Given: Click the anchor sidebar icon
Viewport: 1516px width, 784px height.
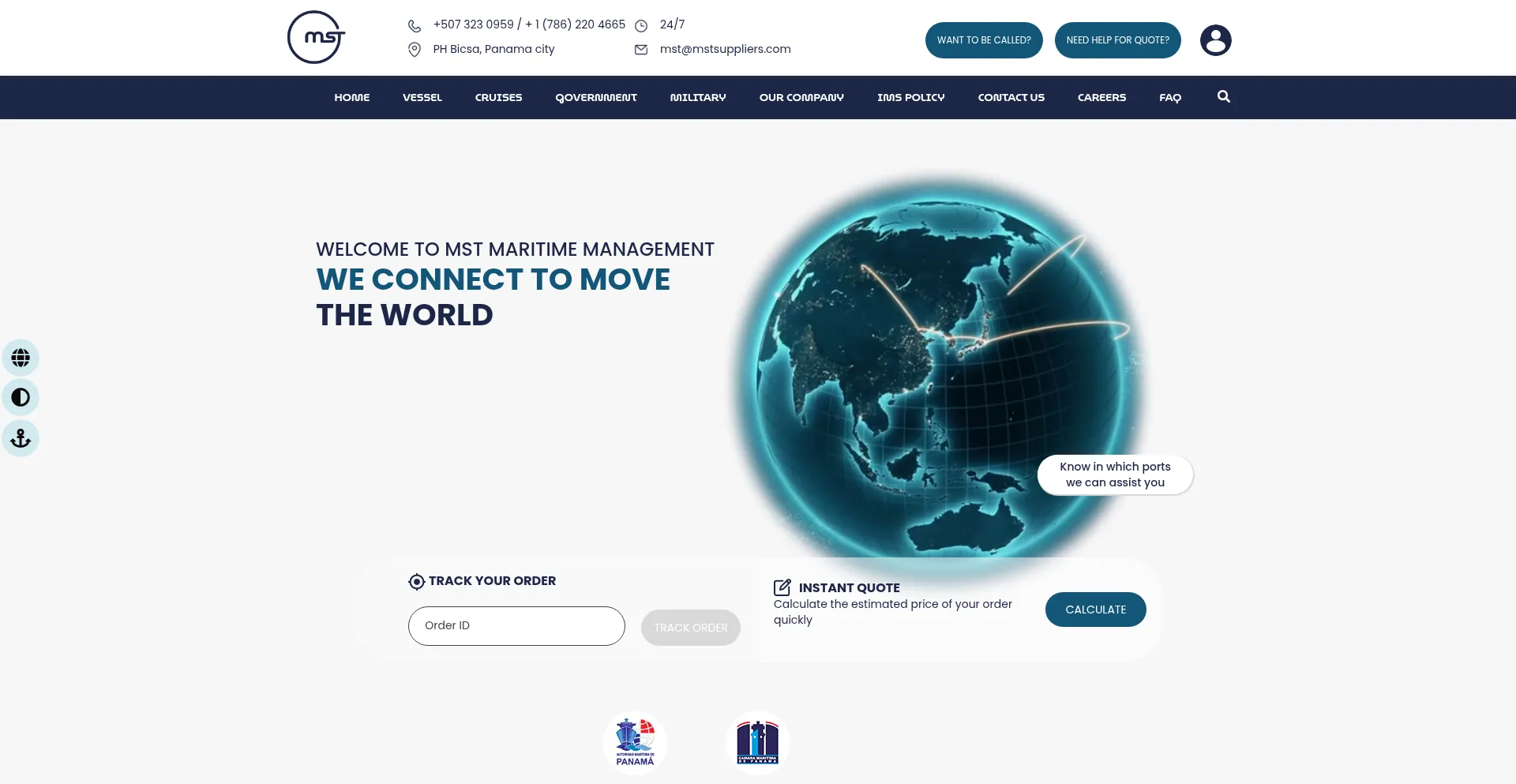Looking at the screenshot, I should point(21,438).
